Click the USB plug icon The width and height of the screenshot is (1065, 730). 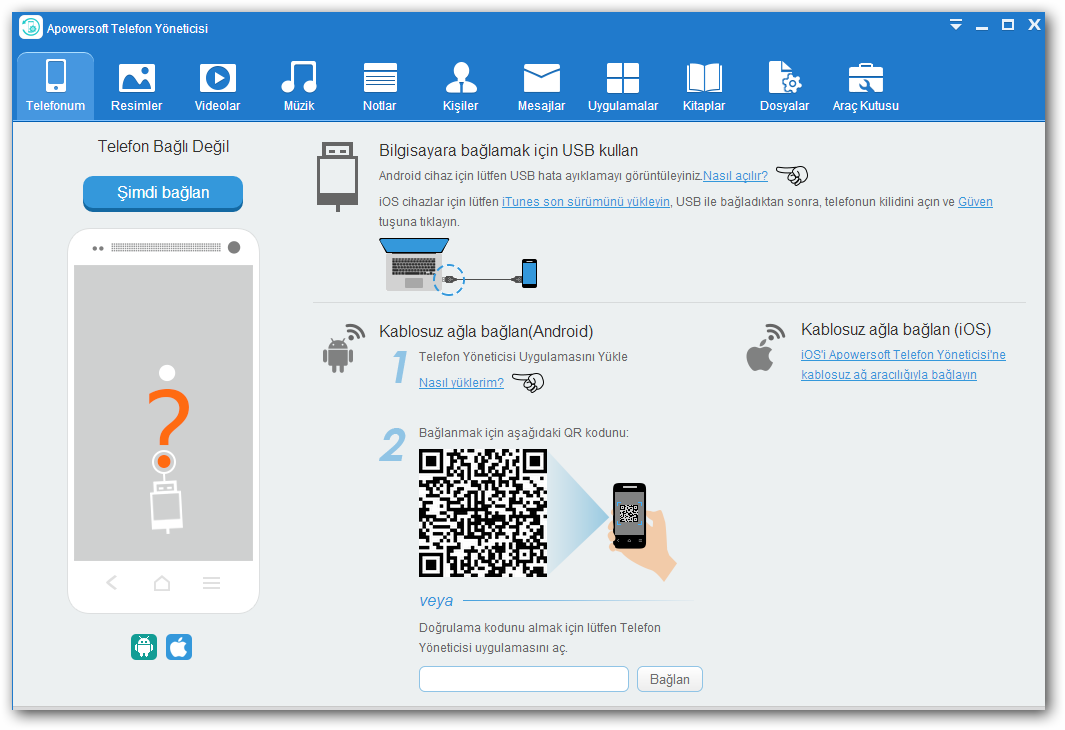(x=338, y=177)
